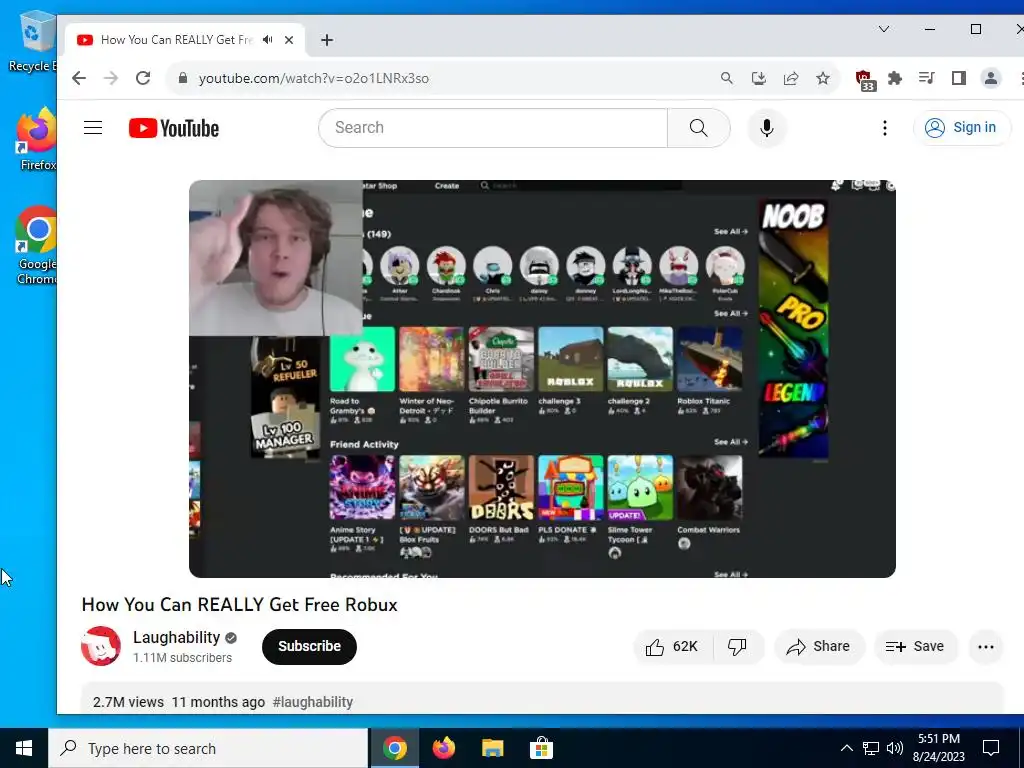The width and height of the screenshot is (1024, 768).
Task: Share this page from the address bar
Action: 791,78
